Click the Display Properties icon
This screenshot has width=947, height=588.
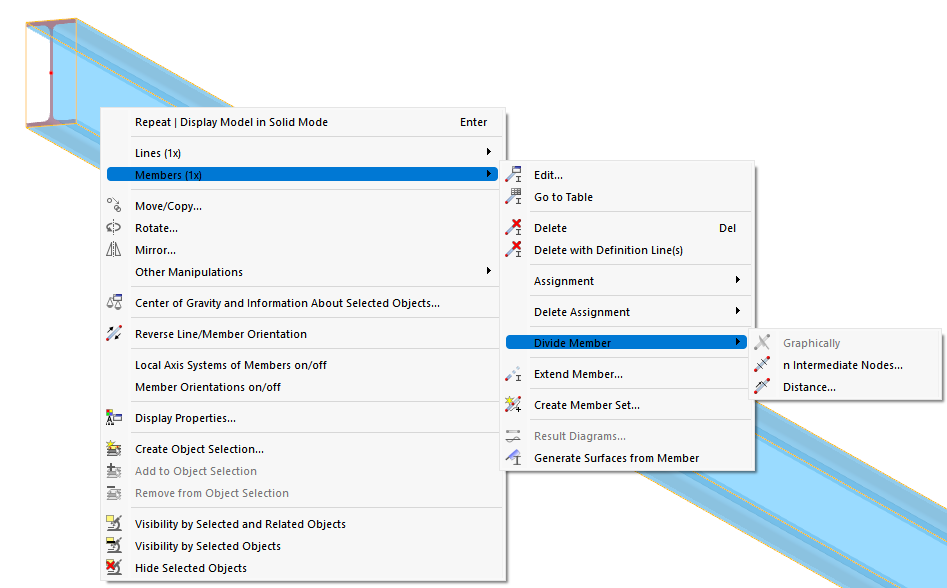[x=114, y=417]
